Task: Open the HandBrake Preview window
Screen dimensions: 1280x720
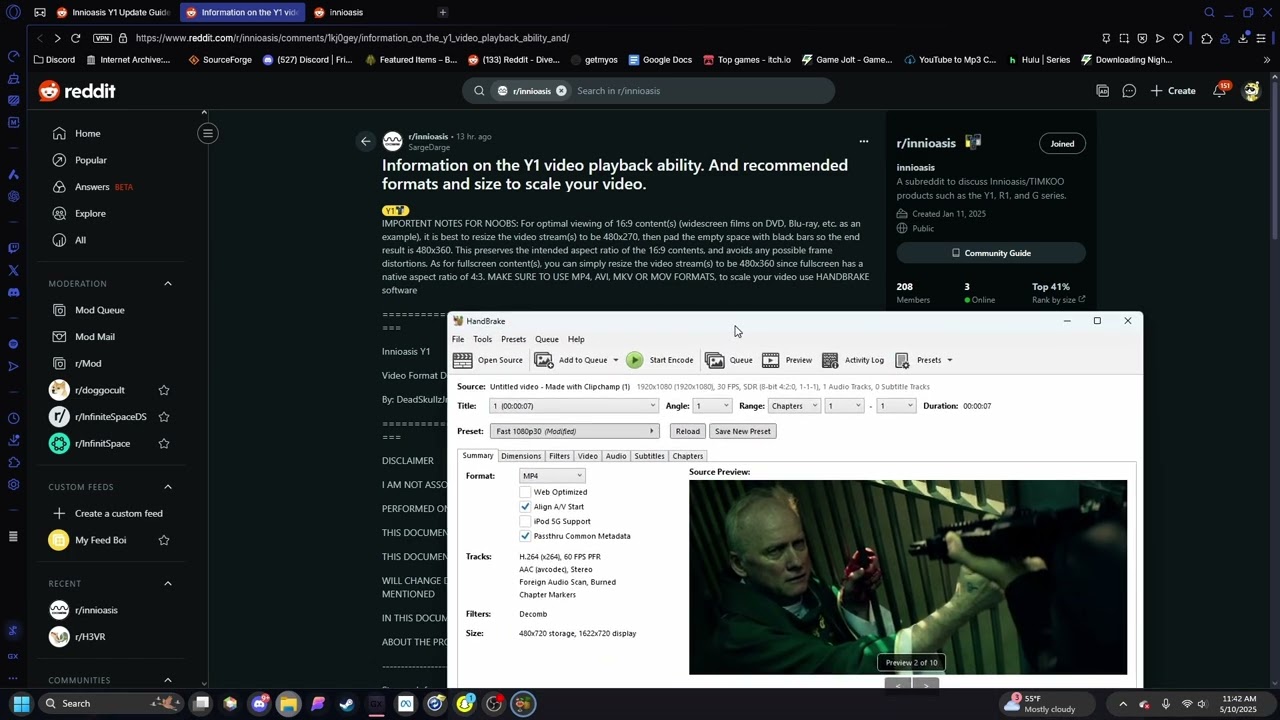Action: coord(787,360)
